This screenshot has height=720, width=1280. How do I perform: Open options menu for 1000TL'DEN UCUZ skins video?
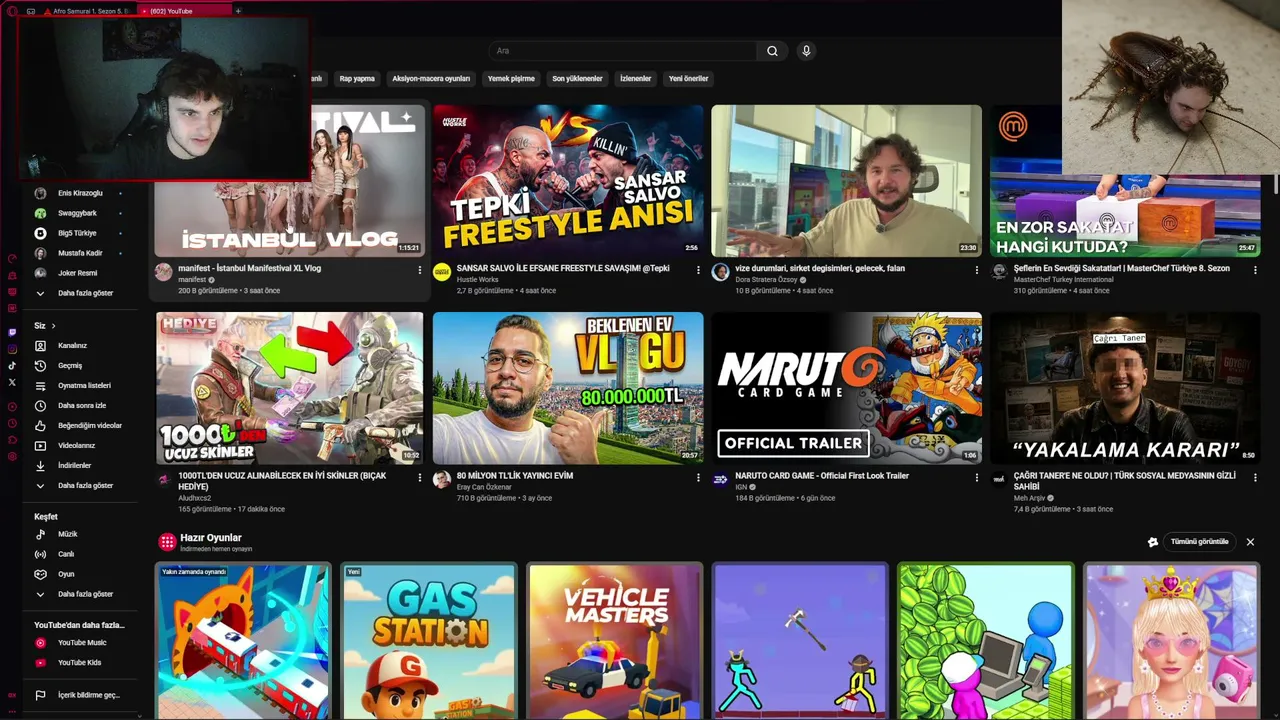tap(420, 478)
